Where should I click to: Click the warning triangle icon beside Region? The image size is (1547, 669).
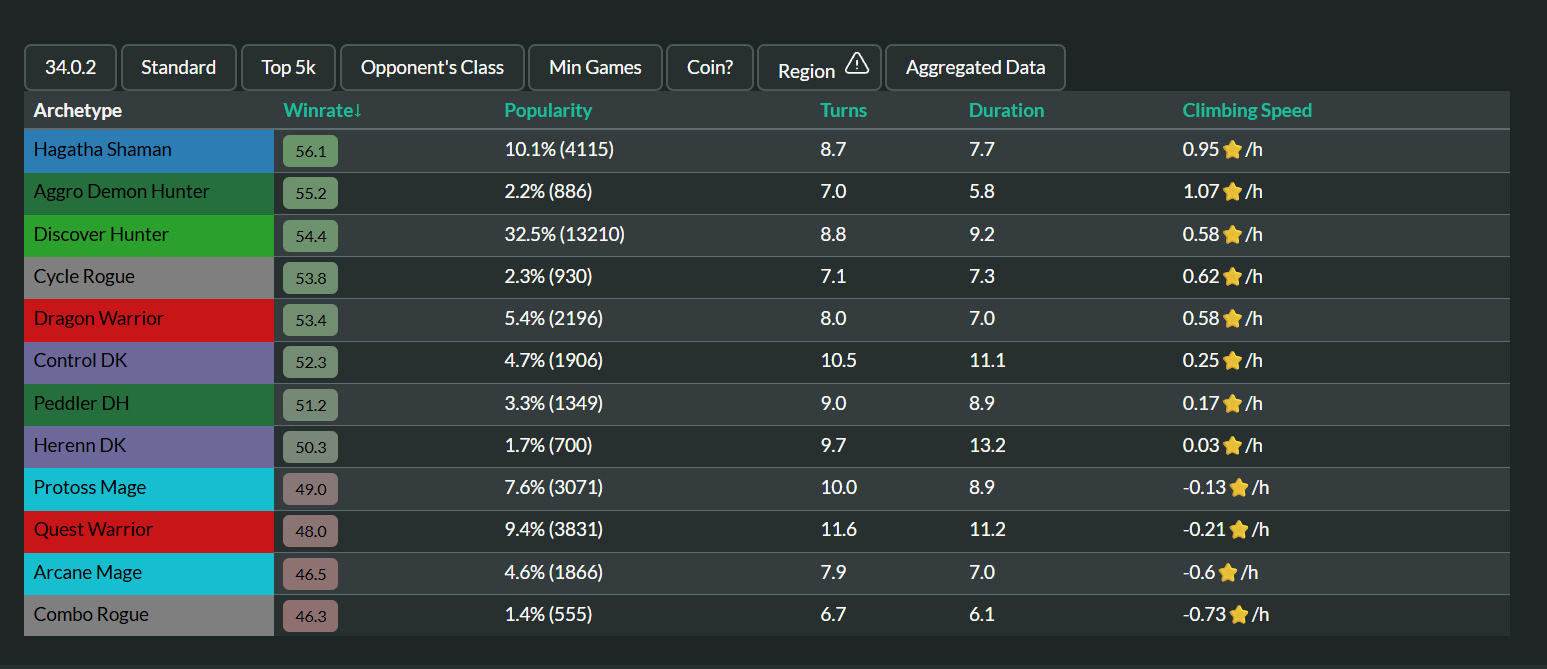coord(857,65)
